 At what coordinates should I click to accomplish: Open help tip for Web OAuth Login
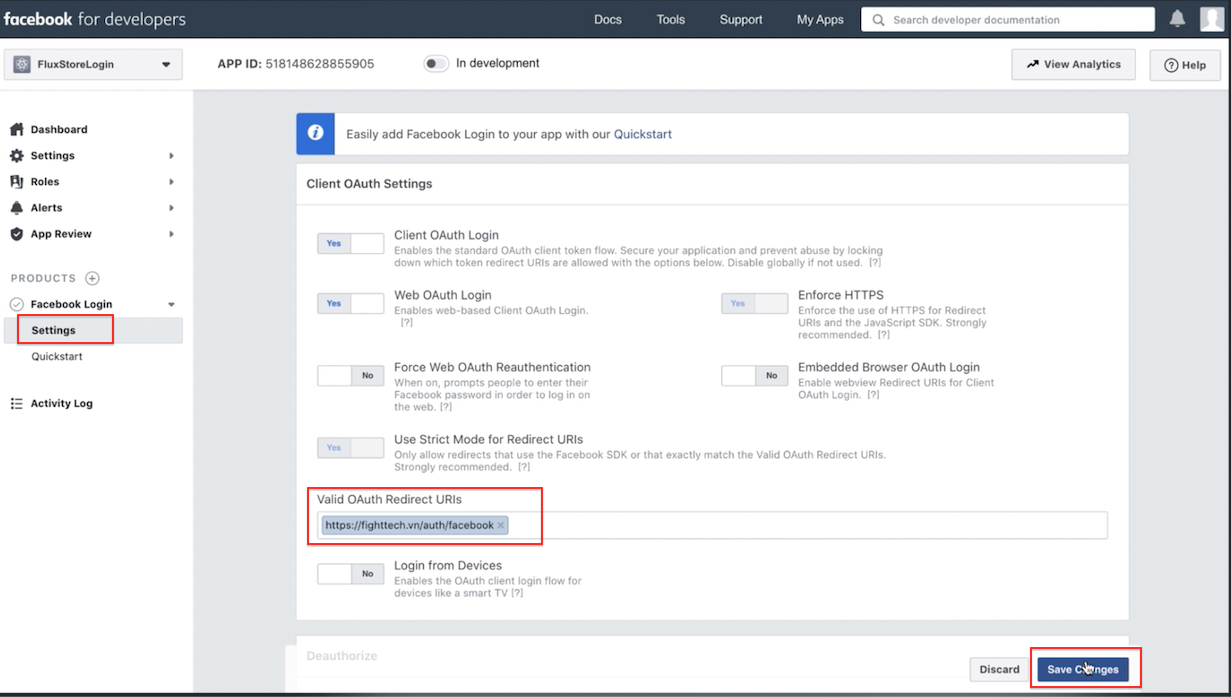coord(407,323)
